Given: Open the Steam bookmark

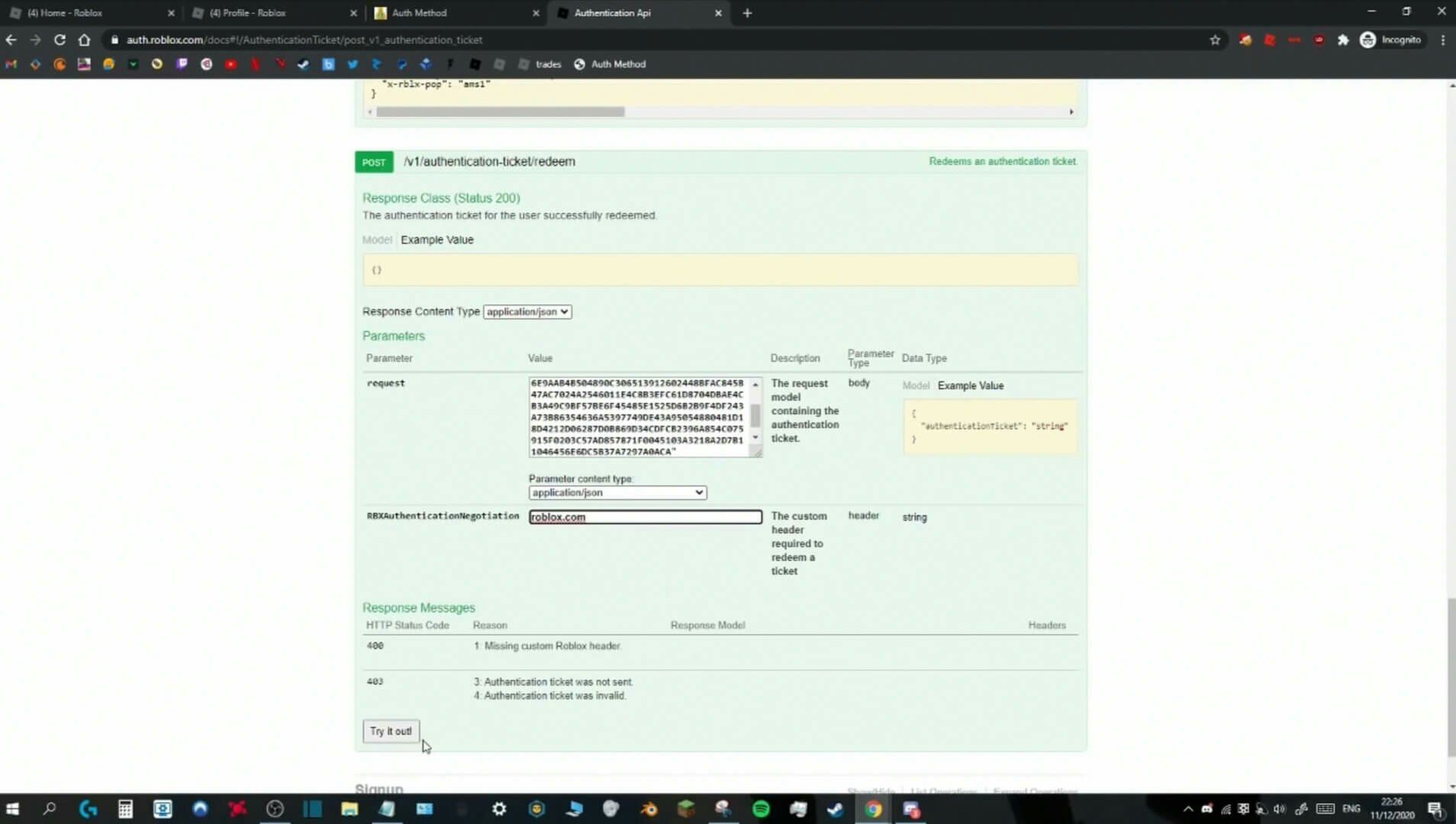Looking at the screenshot, I should pyautogui.click(x=304, y=64).
